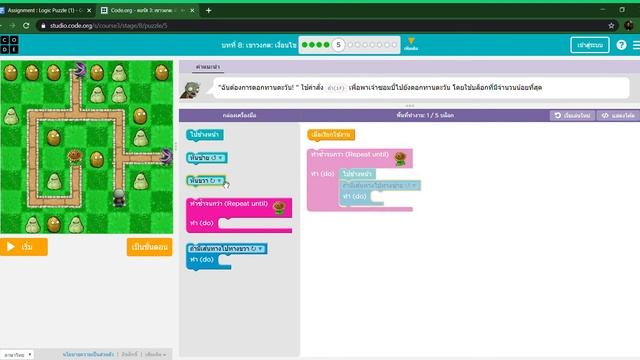
Task: Select the pink Repeat until block in toolbox
Action: [239, 215]
